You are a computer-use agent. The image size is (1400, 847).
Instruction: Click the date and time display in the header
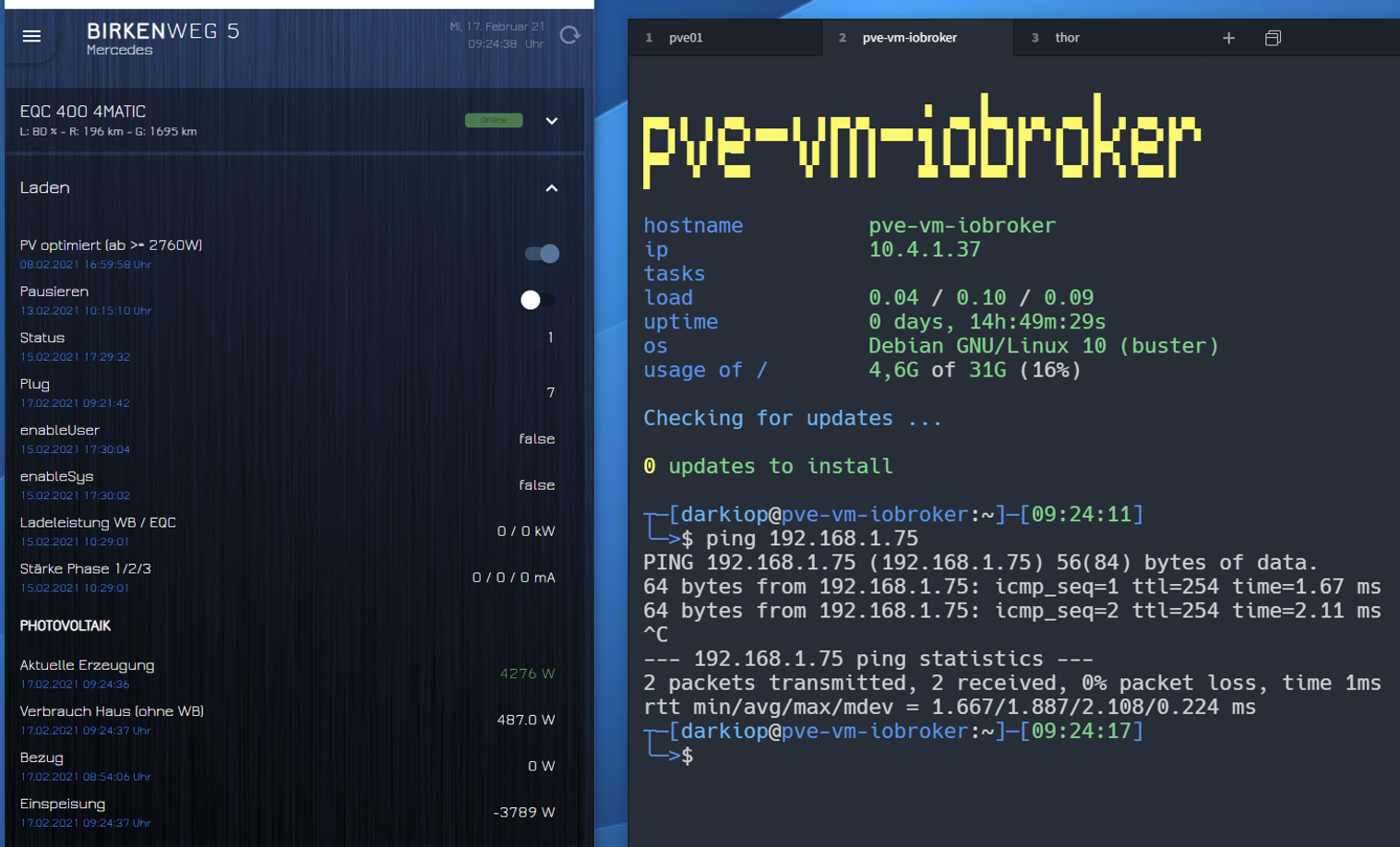tap(497, 35)
